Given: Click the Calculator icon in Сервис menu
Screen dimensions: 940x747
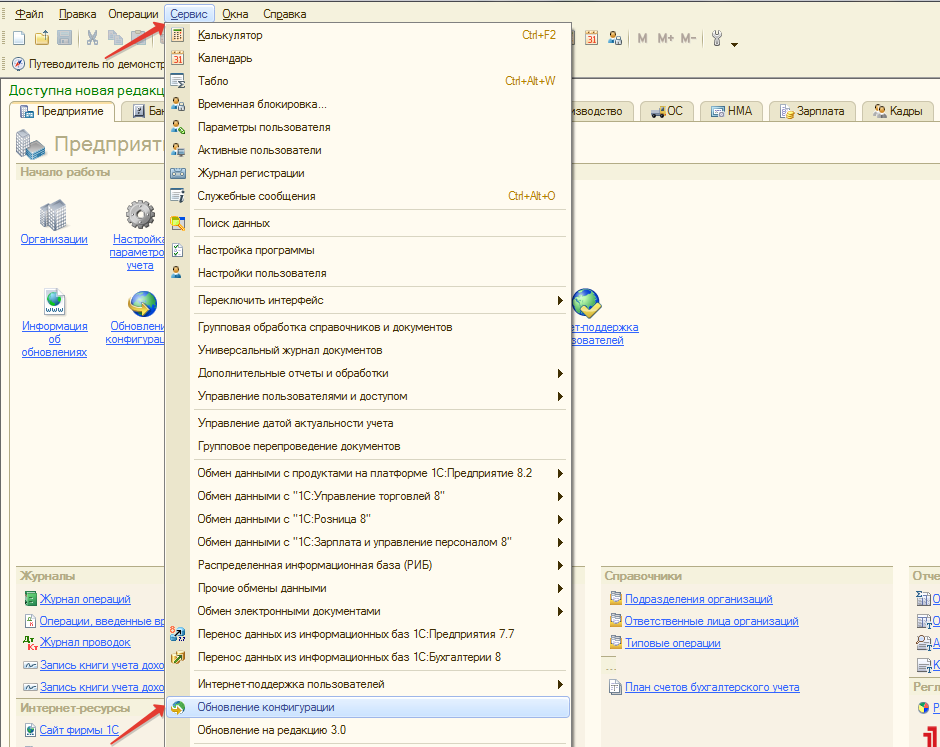Looking at the screenshot, I should pos(178,35).
